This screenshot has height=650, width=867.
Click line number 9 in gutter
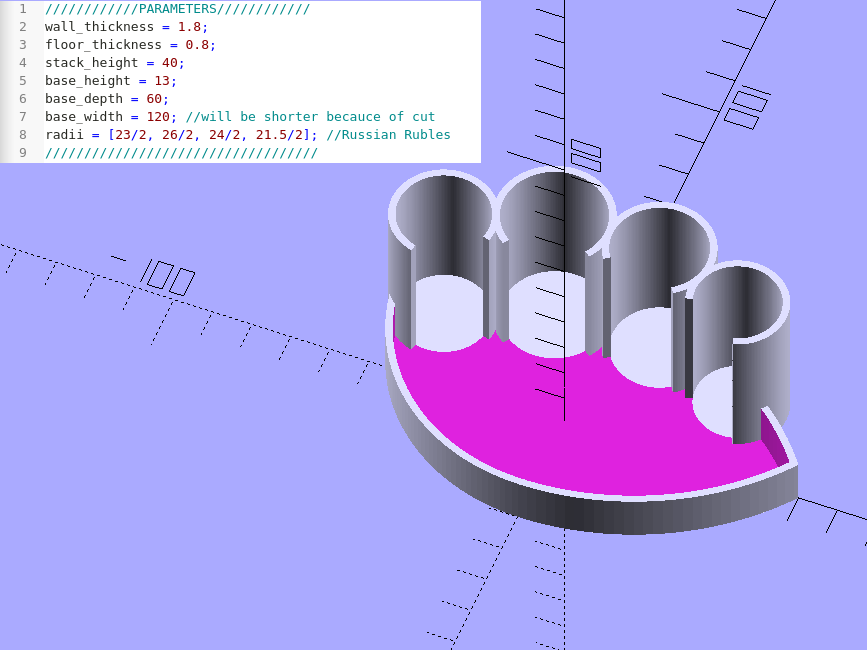(23, 153)
